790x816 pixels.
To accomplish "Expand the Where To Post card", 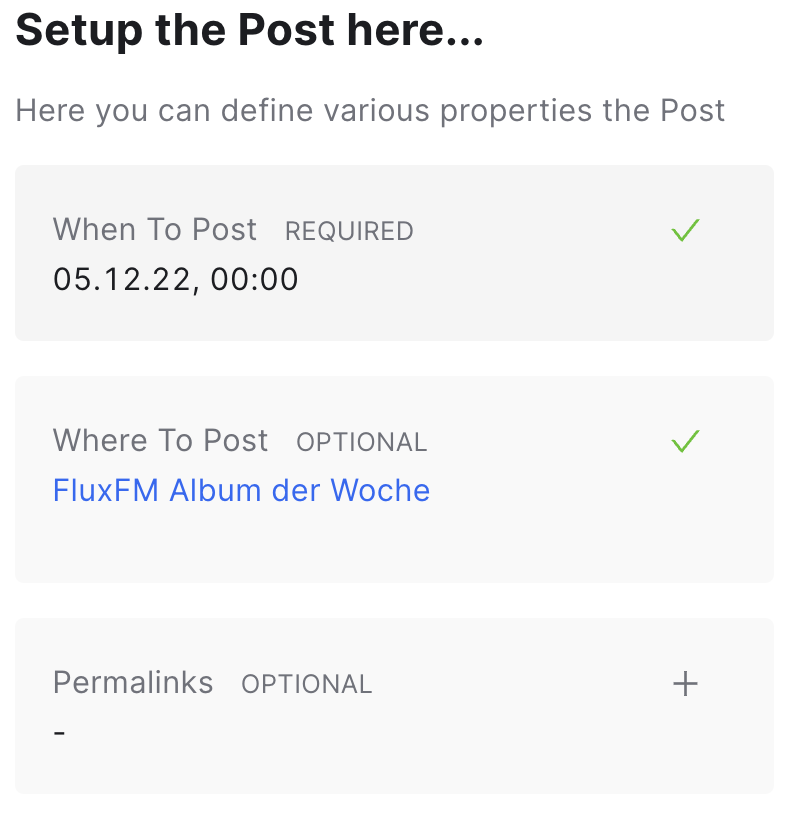I will point(394,479).
